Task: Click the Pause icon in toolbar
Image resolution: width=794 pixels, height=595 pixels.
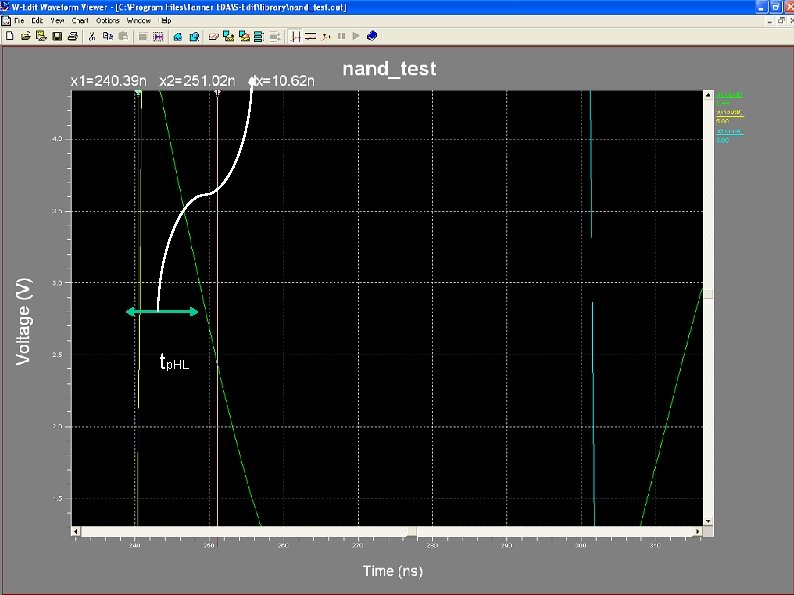Action: [341, 36]
